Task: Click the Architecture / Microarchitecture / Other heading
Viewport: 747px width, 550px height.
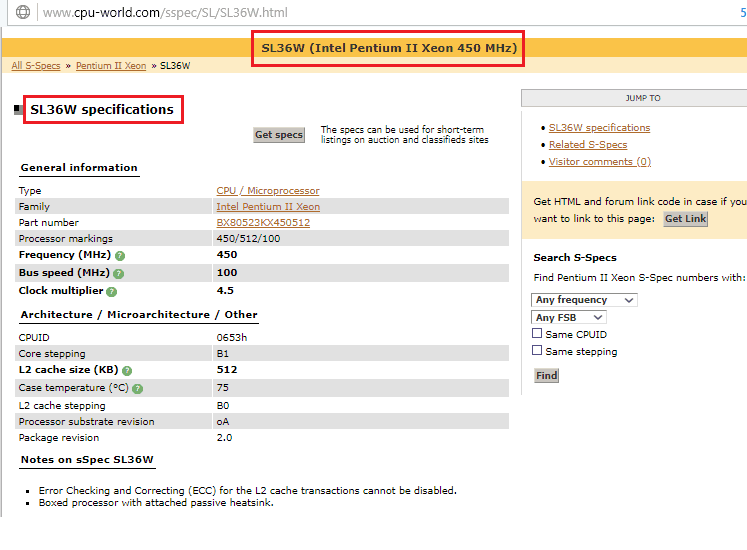Action: (x=139, y=315)
